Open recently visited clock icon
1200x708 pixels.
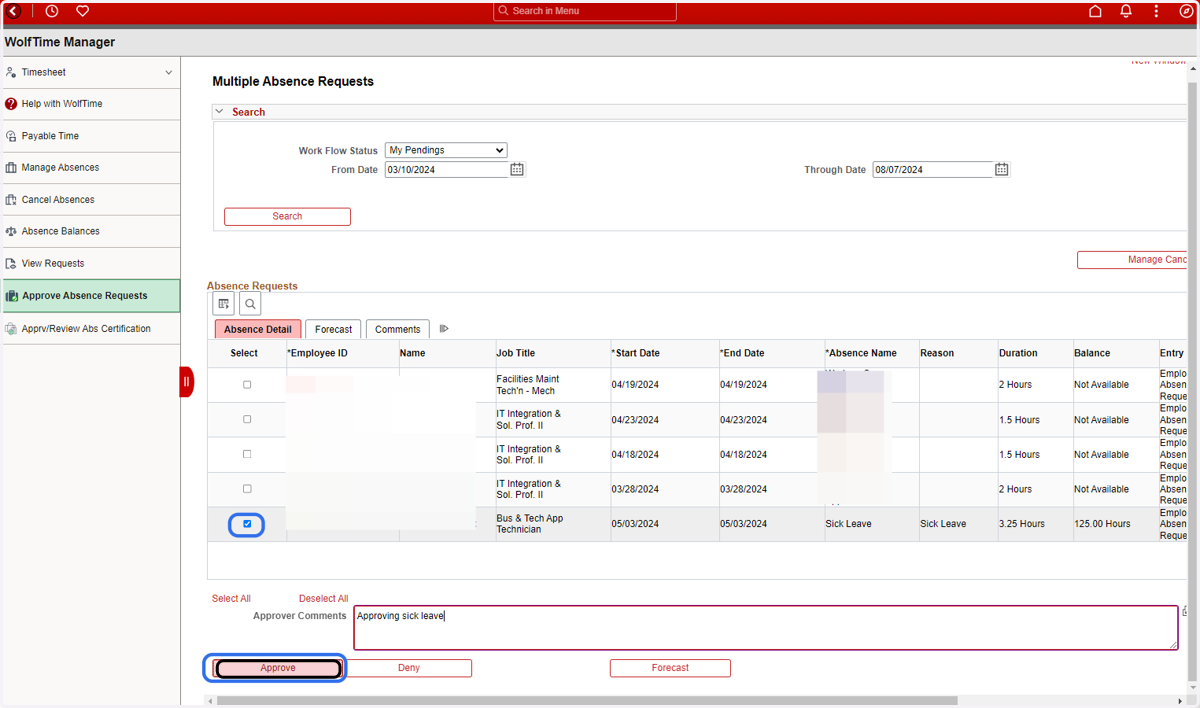point(52,11)
